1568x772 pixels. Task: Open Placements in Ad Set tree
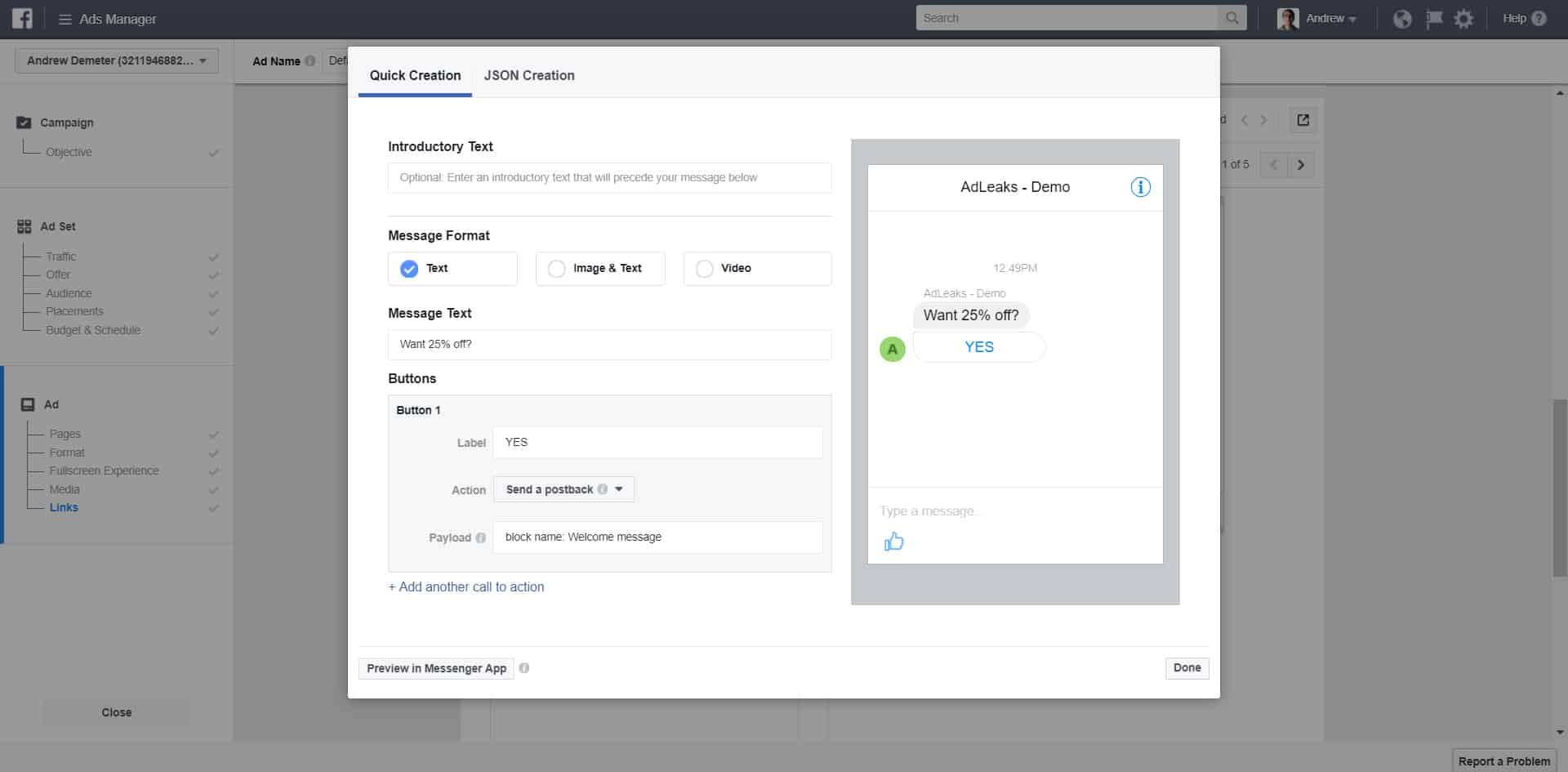[74, 311]
